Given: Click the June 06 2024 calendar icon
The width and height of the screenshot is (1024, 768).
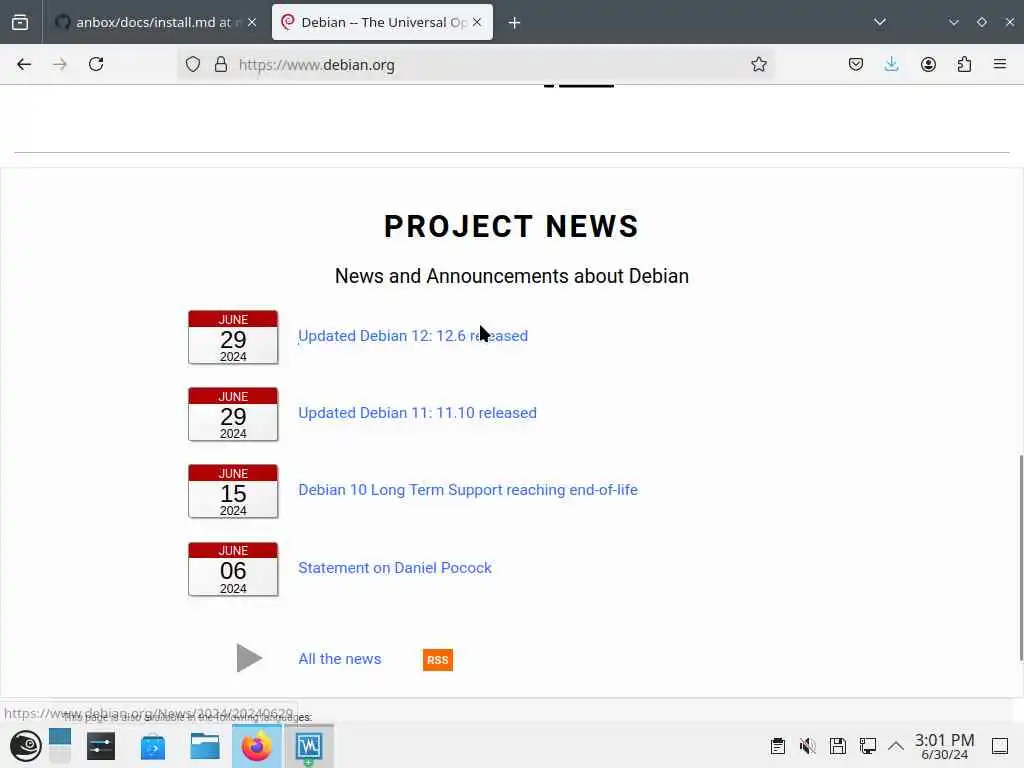Looking at the screenshot, I should (x=233, y=569).
